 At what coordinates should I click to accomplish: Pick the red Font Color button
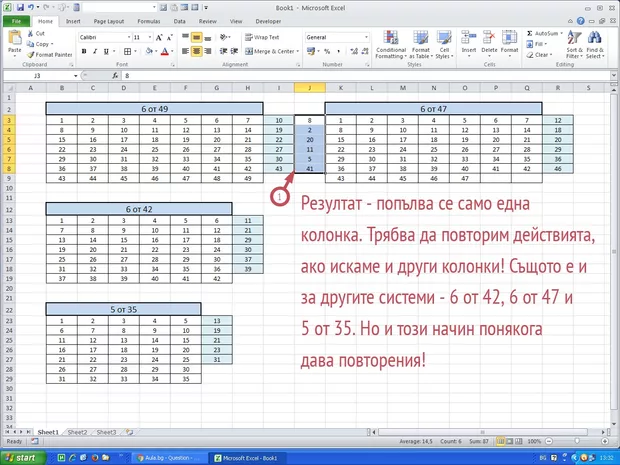[x=164, y=51]
